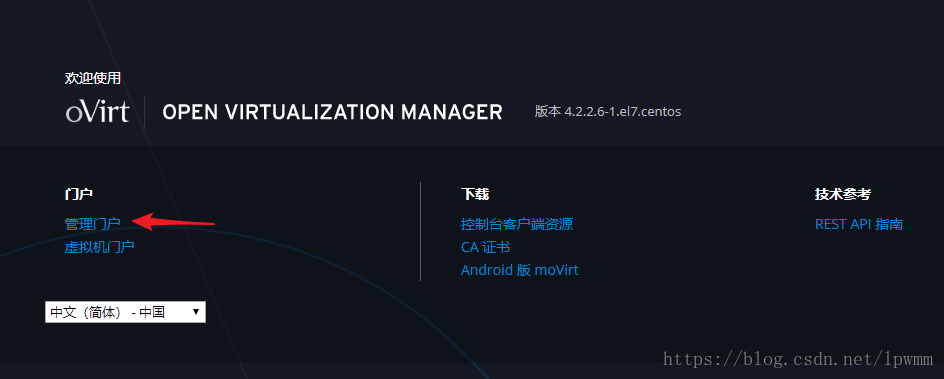
Task: Click the divider between 门户 and 下载 sections
Action: click(x=420, y=232)
